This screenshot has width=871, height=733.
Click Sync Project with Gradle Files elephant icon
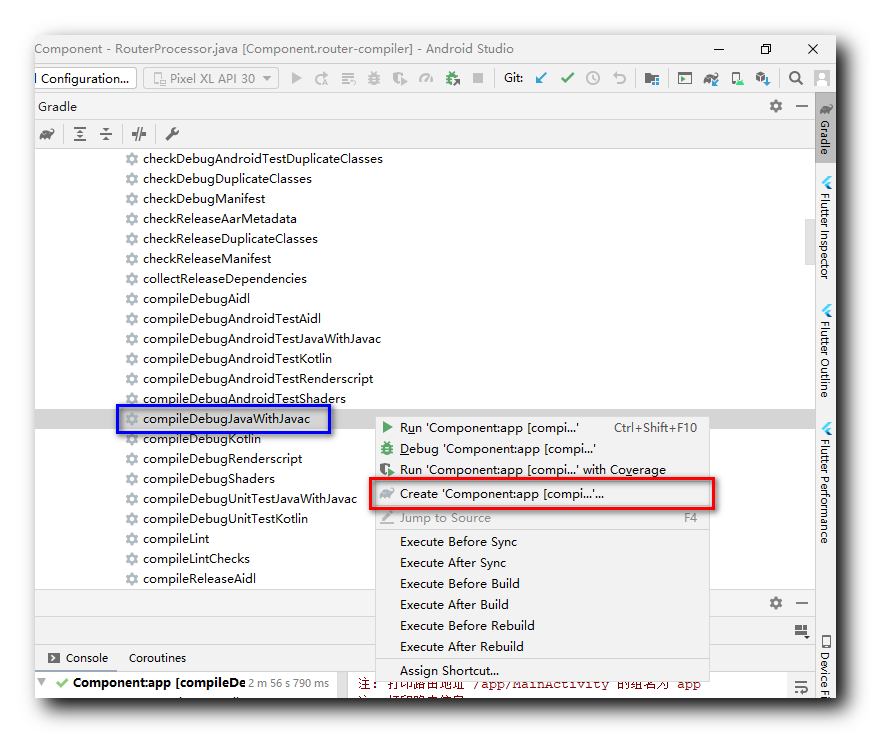pyautogui.click(x=711, y=78)
